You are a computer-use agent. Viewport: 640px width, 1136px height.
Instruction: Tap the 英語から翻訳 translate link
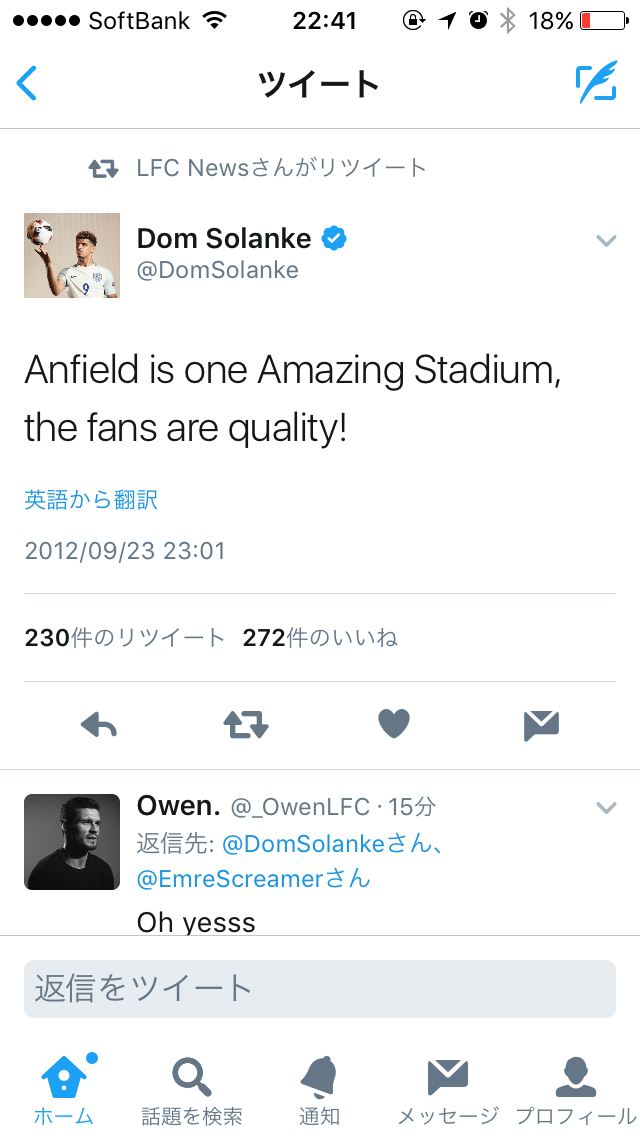point(91,499)
